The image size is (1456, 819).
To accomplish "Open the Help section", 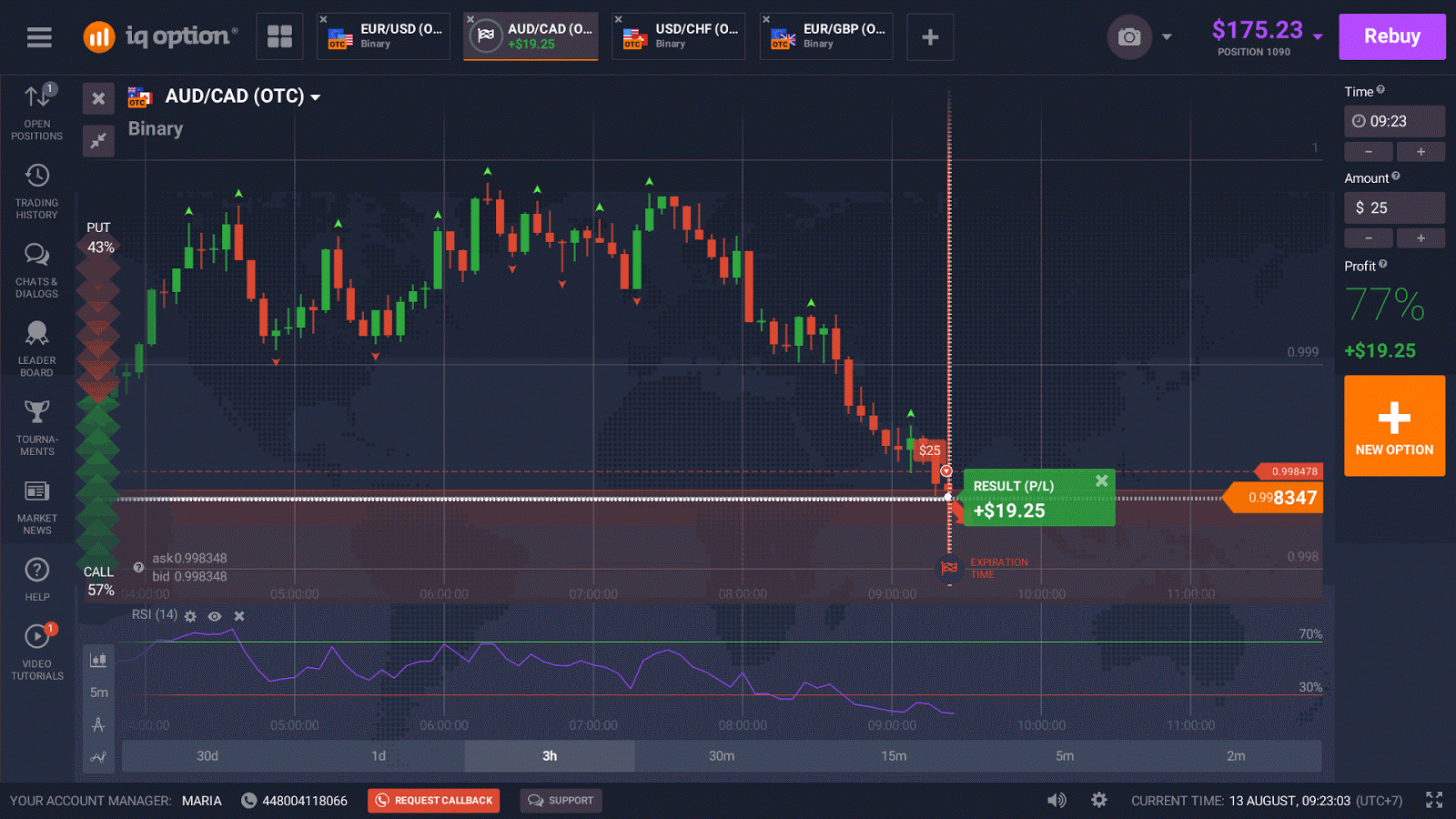I will click(x=37, y=580).
